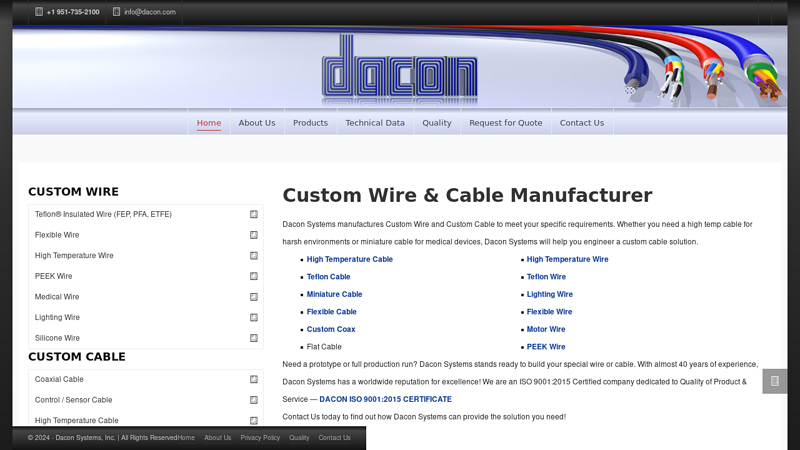Click icon beside Medical Wire sidebar item
Screen dimensions: 800x450
[x=254, y=296]
